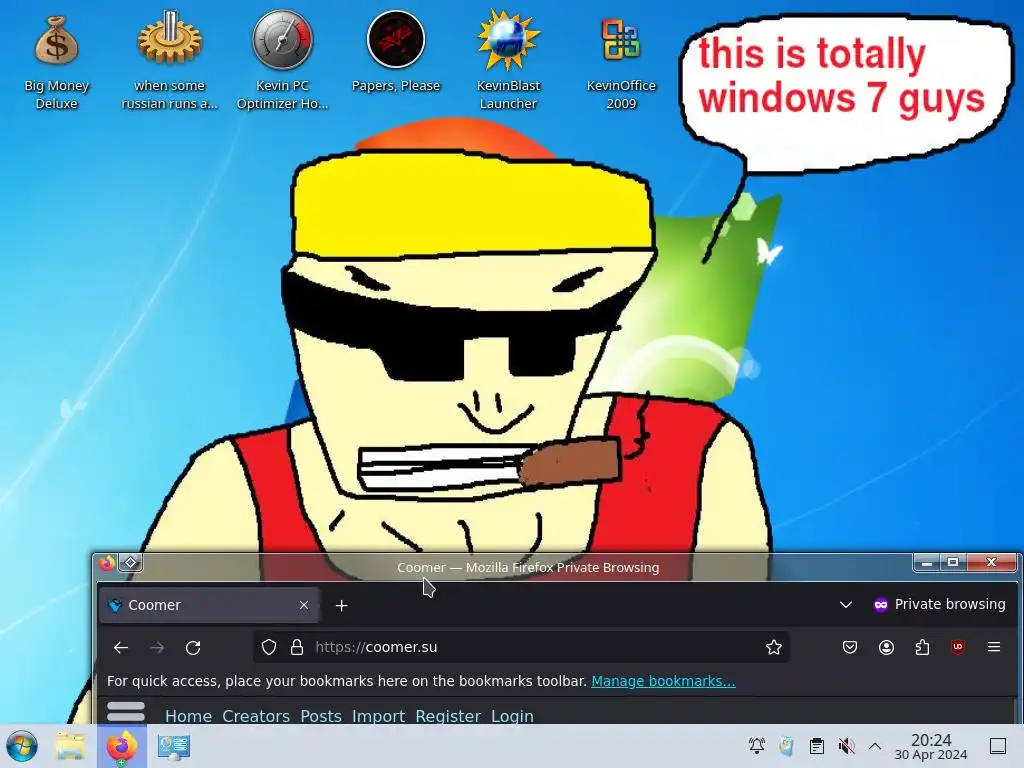This screenshot has width=1024, height=768.
Task: Click the Import navigation link
Action: tap(378, 716)
